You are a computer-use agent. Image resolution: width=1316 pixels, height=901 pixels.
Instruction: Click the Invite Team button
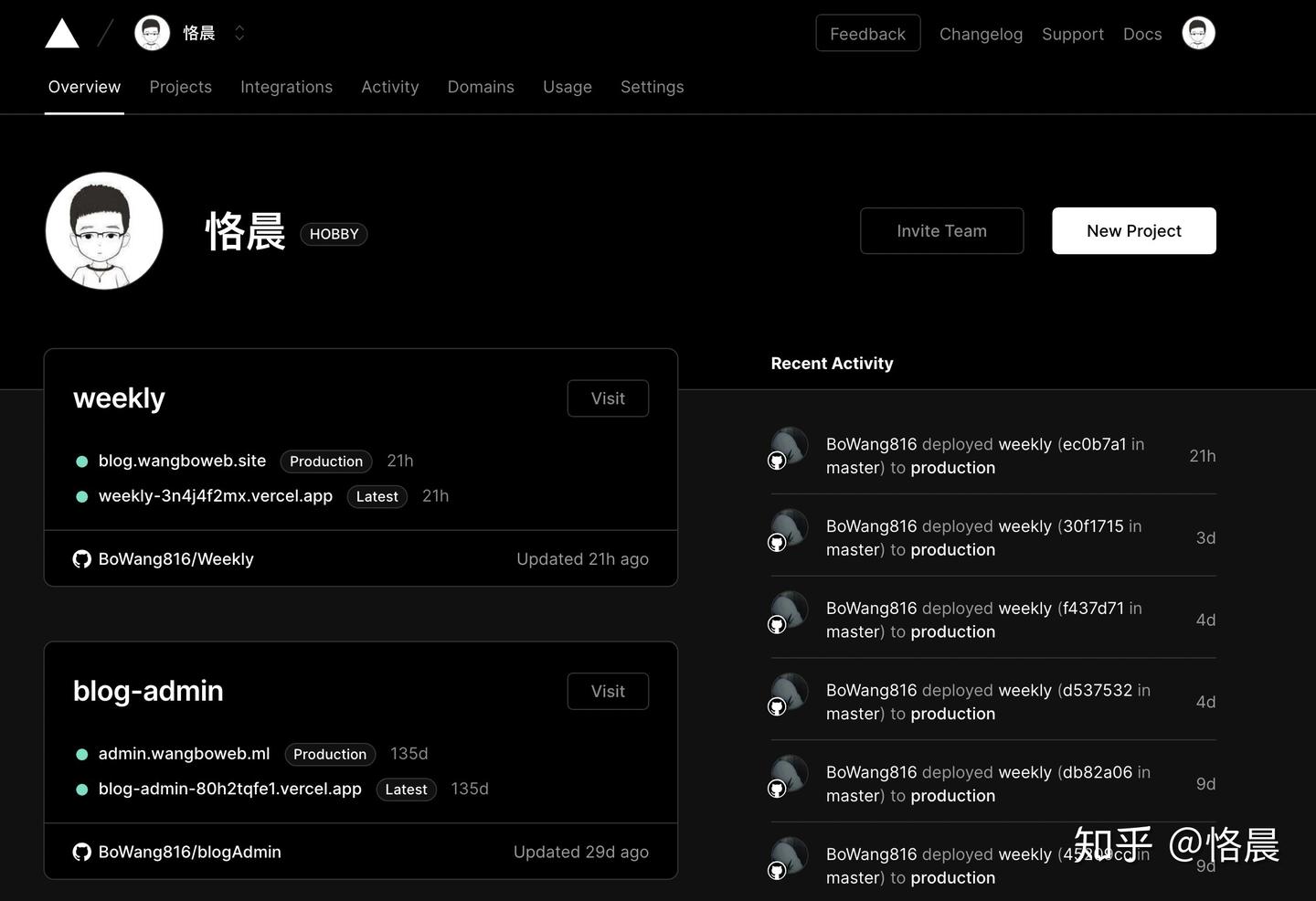(941, 230)
